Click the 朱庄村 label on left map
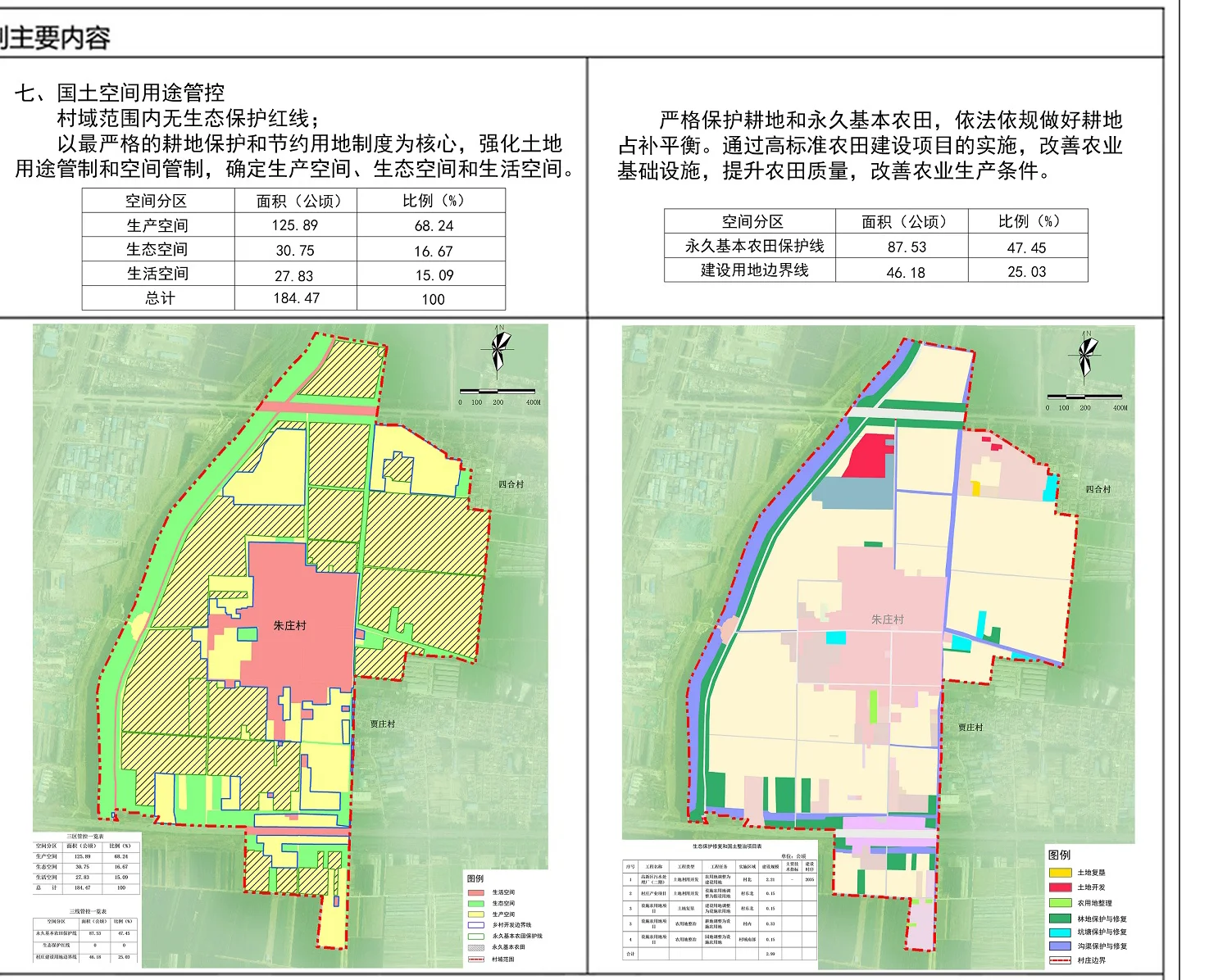This screenshot has width=1209, height=980. pyautogui.click(x=289, y=625)
